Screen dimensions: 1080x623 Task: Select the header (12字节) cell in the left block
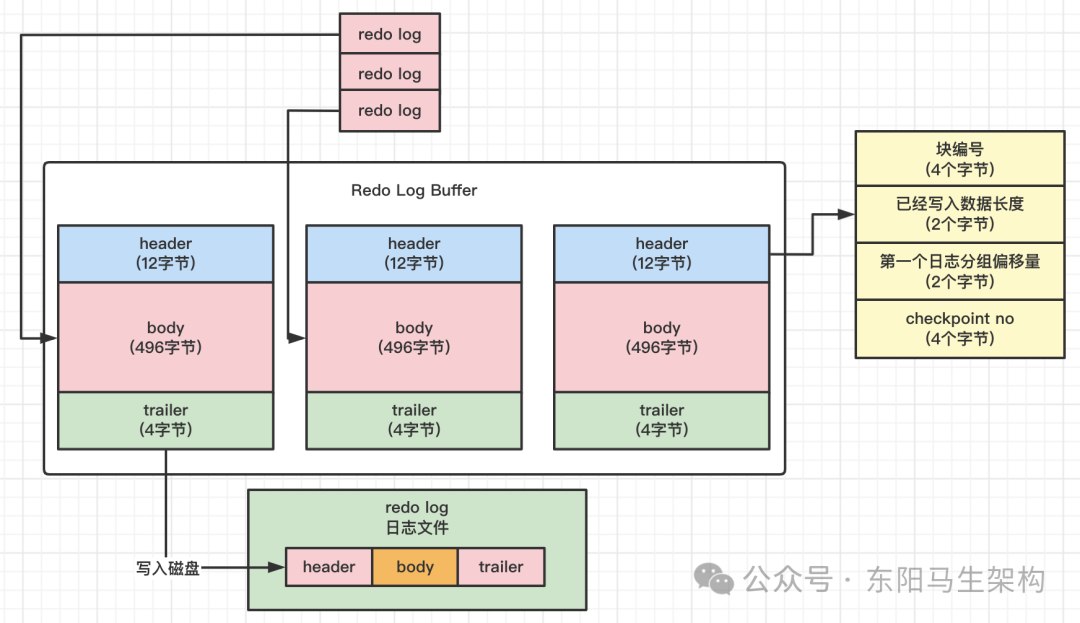(165, 253)
